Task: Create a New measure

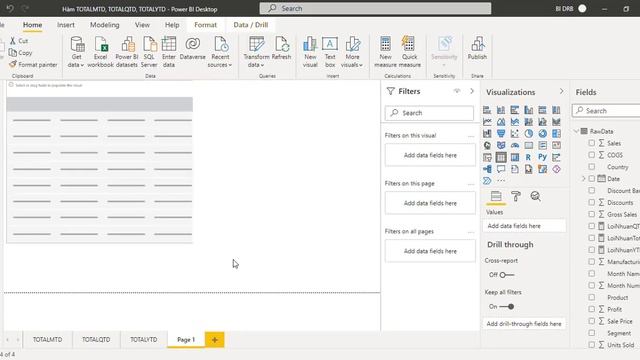Action: (385, 52)
